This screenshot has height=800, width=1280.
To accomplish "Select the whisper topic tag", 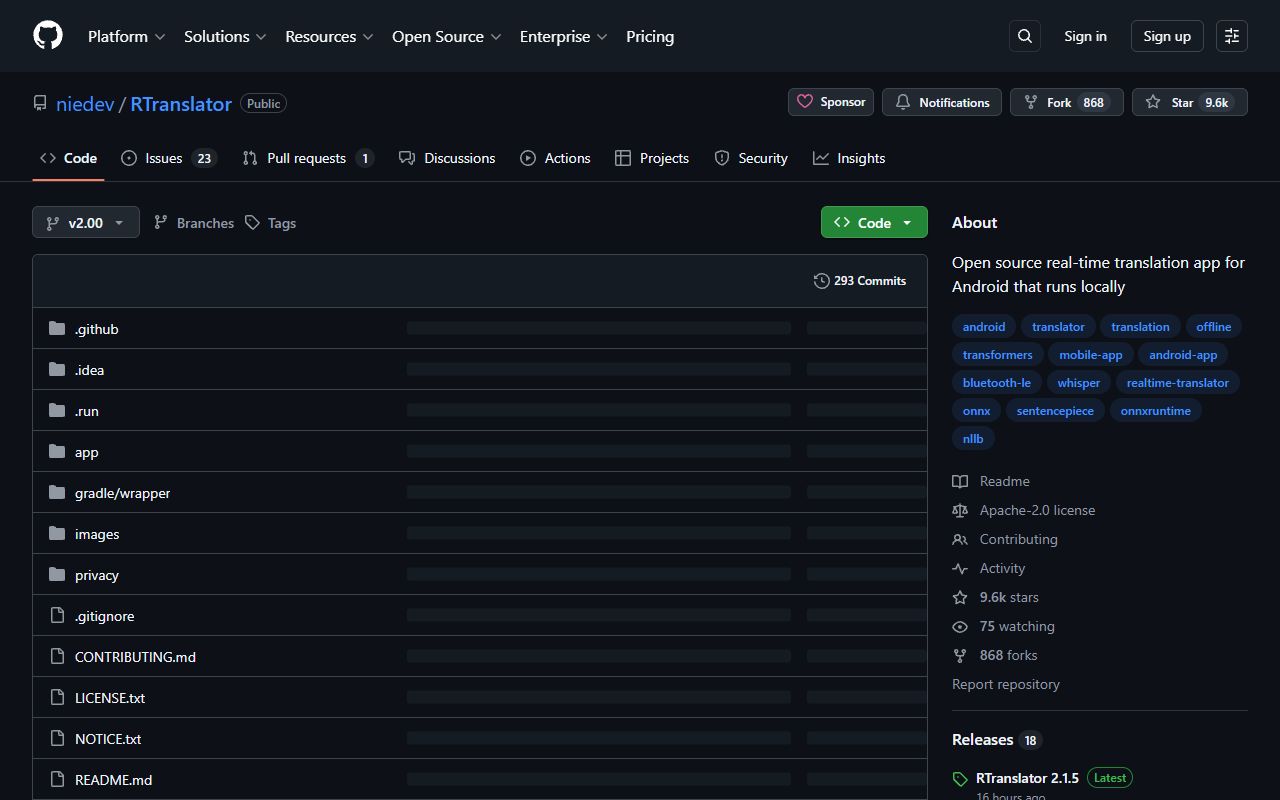I will [1078, 382].
